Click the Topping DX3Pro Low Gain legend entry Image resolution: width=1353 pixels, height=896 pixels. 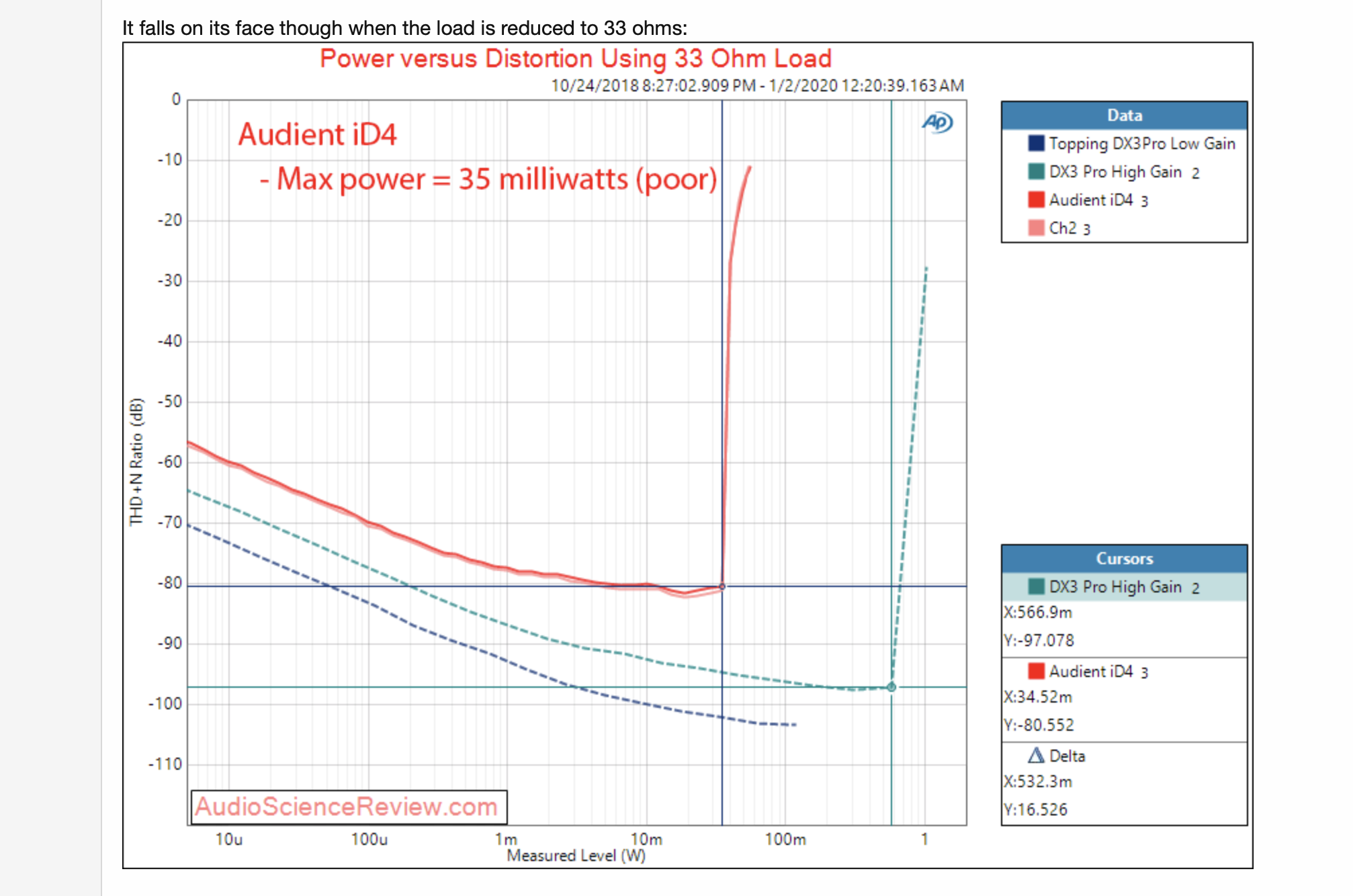click(1131, 143)
